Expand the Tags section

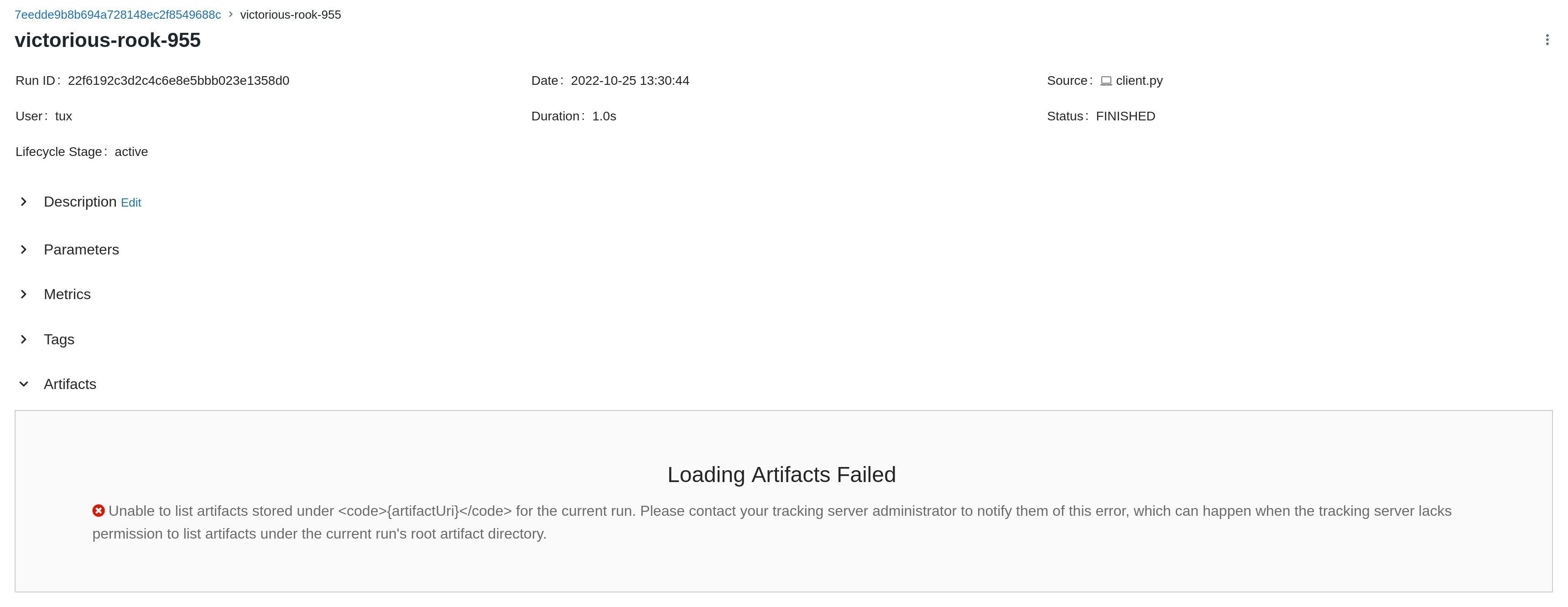tap(24, 339)
